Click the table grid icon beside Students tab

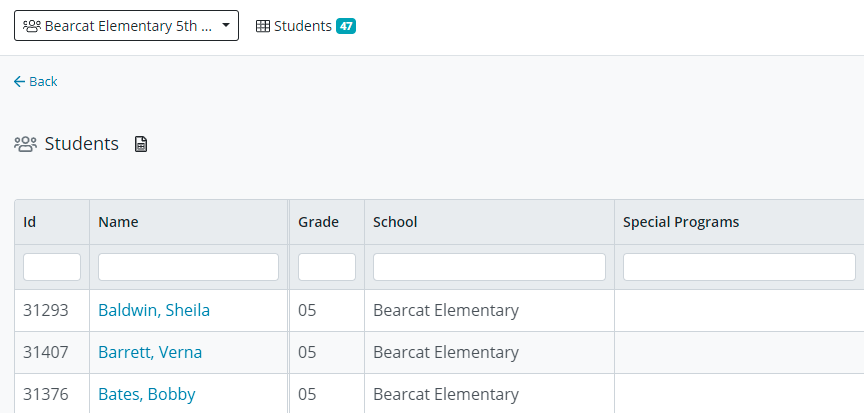263,26
